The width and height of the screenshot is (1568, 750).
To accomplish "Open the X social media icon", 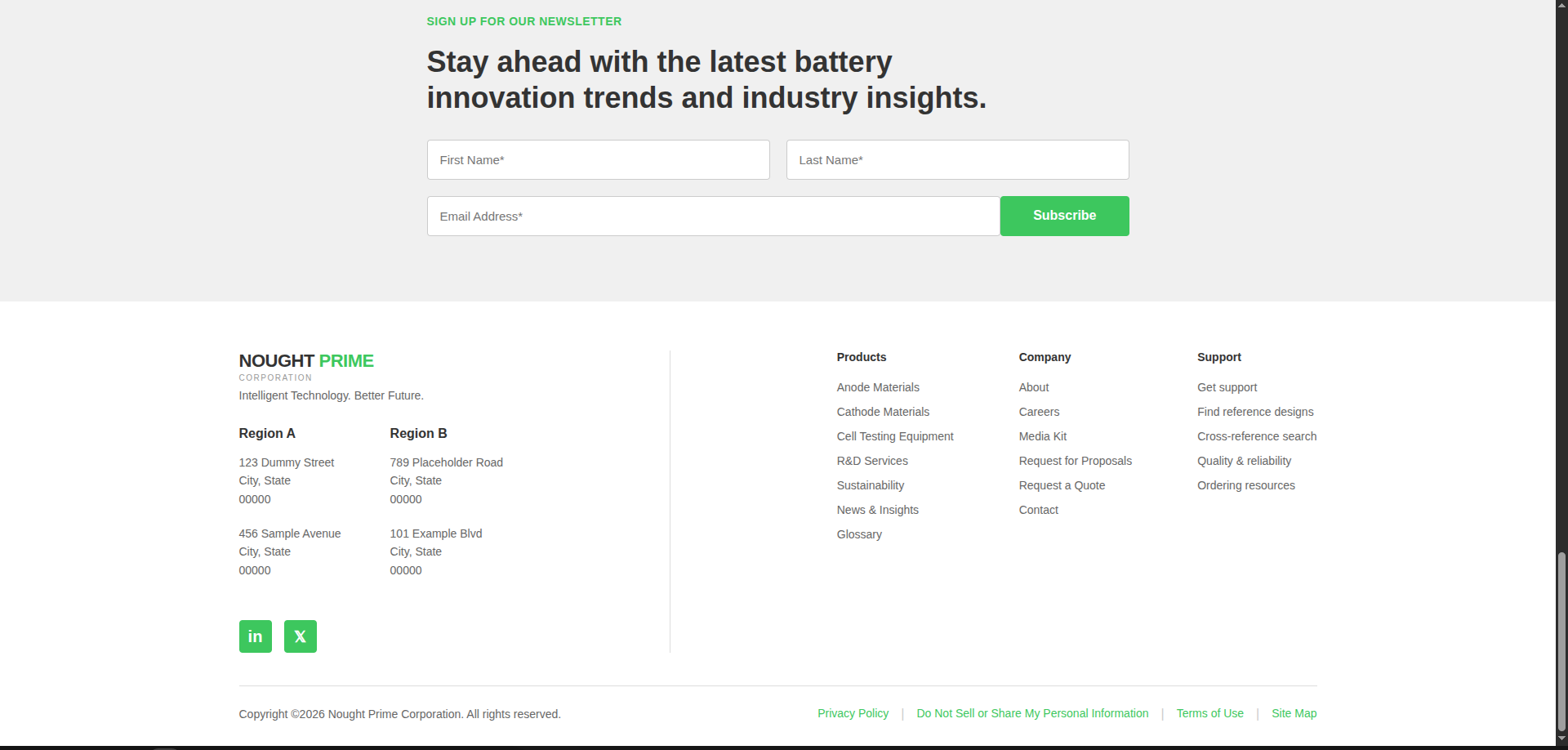I will [300, 636].
